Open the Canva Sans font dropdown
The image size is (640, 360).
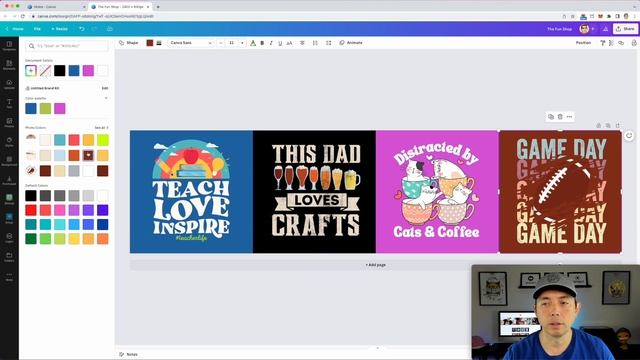coord(191,43)
